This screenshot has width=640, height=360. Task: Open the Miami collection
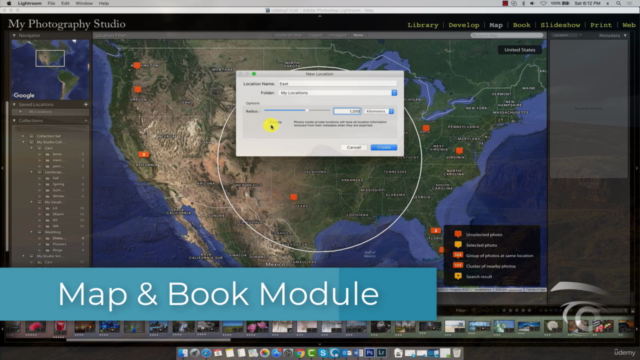click(58, 214)
